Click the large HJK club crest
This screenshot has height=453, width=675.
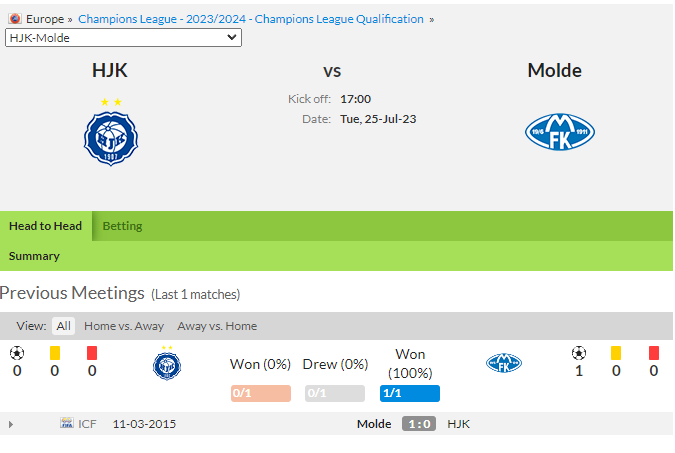(x=111, y=132)
